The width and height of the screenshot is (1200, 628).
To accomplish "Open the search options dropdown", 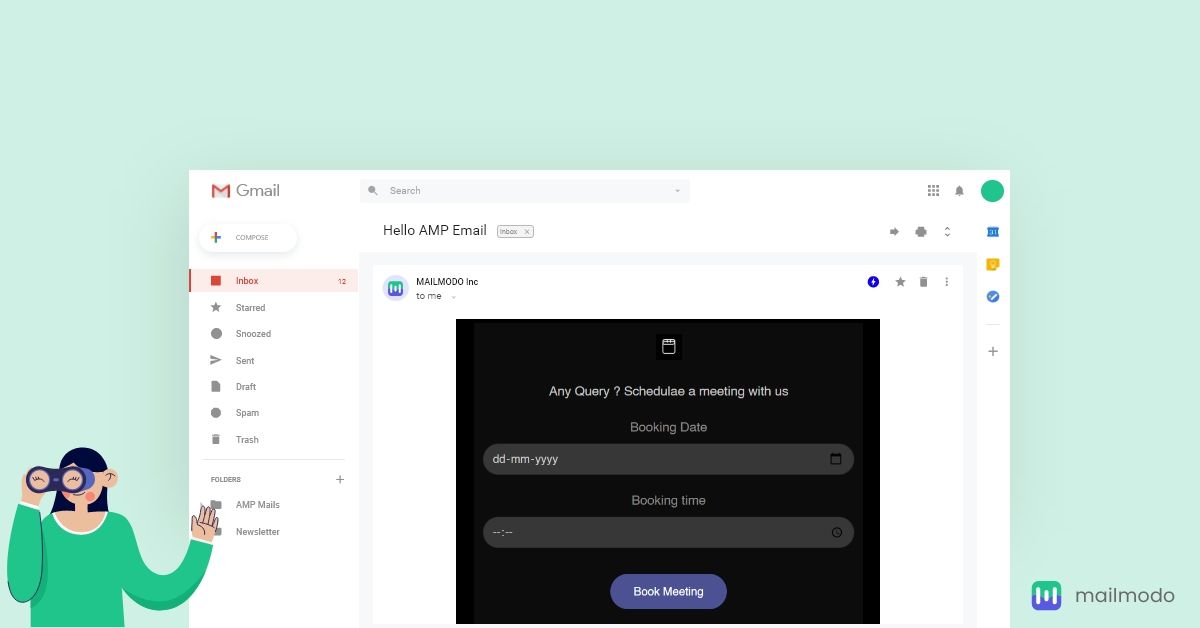I will [678, 190].
